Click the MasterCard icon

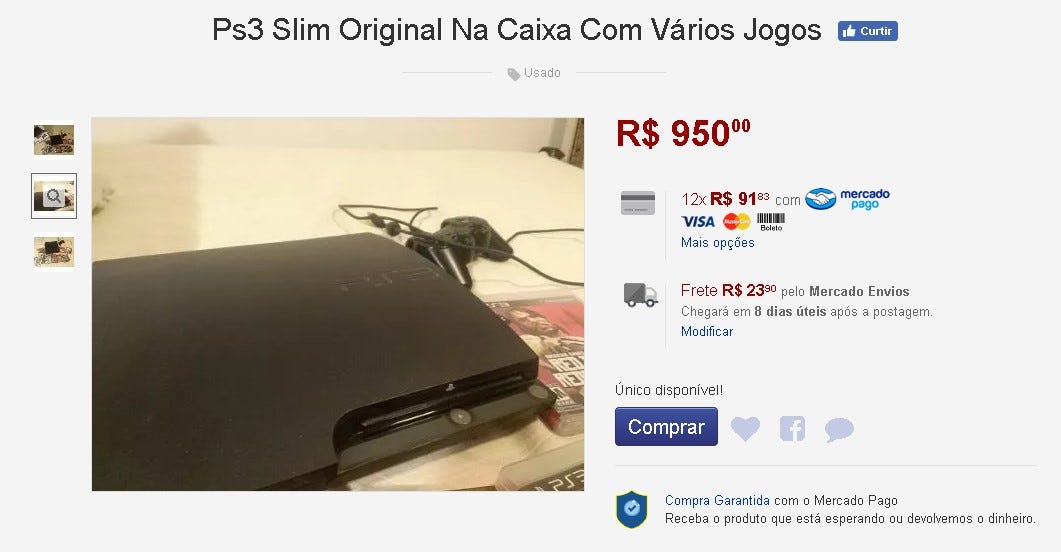(x=736, y=221)
